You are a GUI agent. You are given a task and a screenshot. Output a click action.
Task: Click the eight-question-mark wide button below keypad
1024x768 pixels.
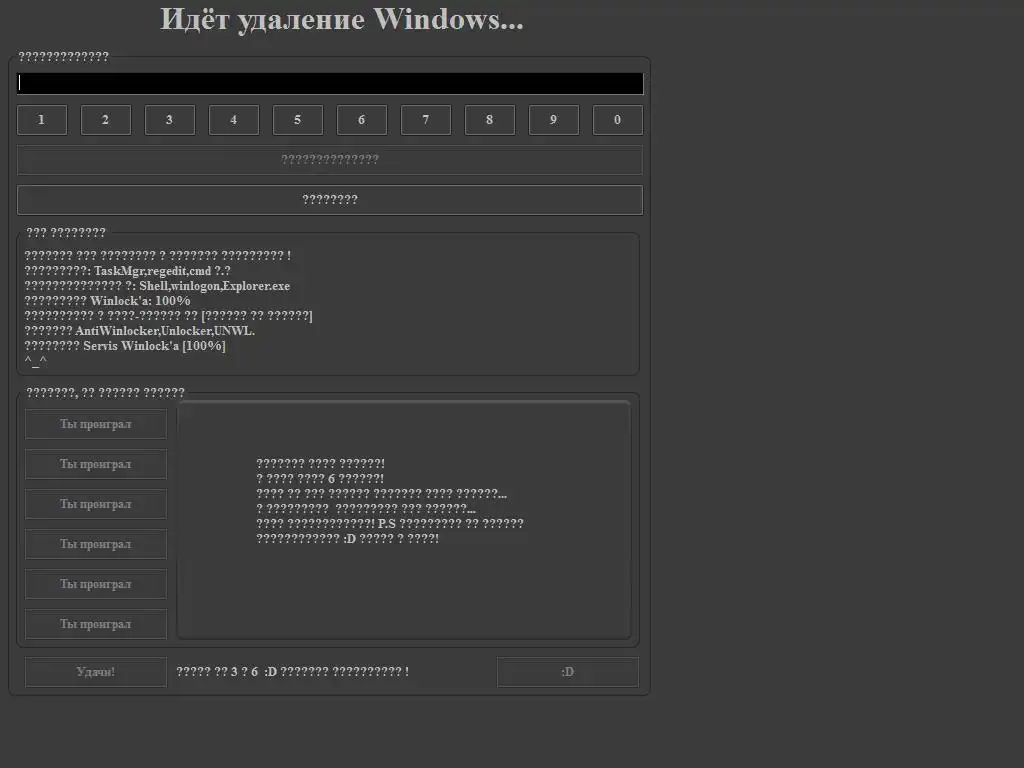pyautogui.click(x=330, y=200)
